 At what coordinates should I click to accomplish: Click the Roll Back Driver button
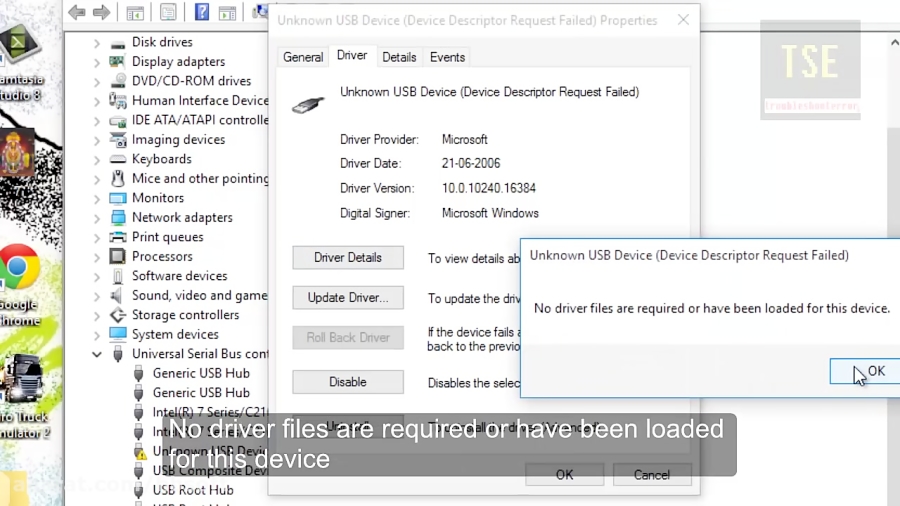(348, 337)
